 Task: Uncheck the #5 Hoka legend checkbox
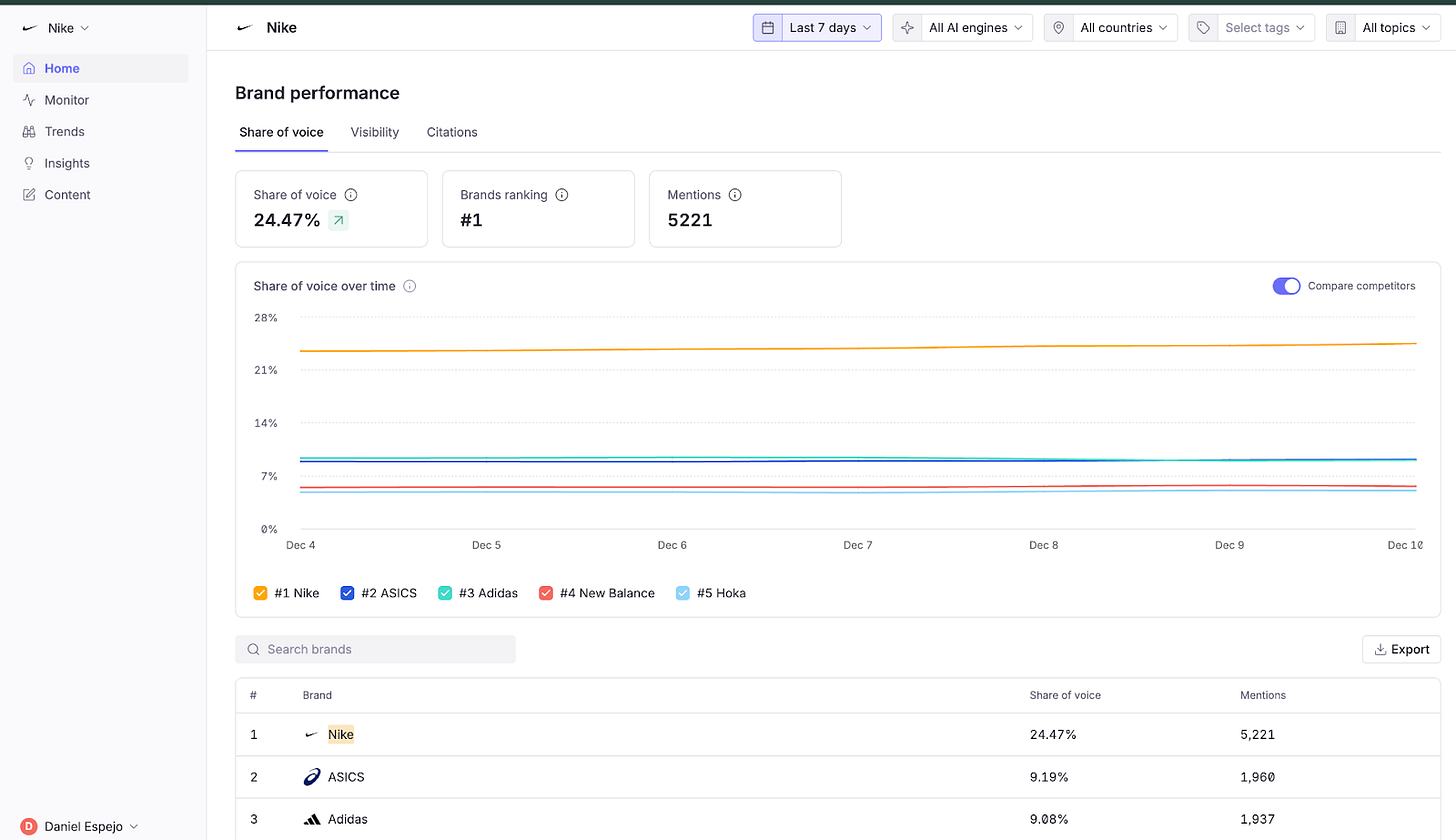(x=682, y=593)
